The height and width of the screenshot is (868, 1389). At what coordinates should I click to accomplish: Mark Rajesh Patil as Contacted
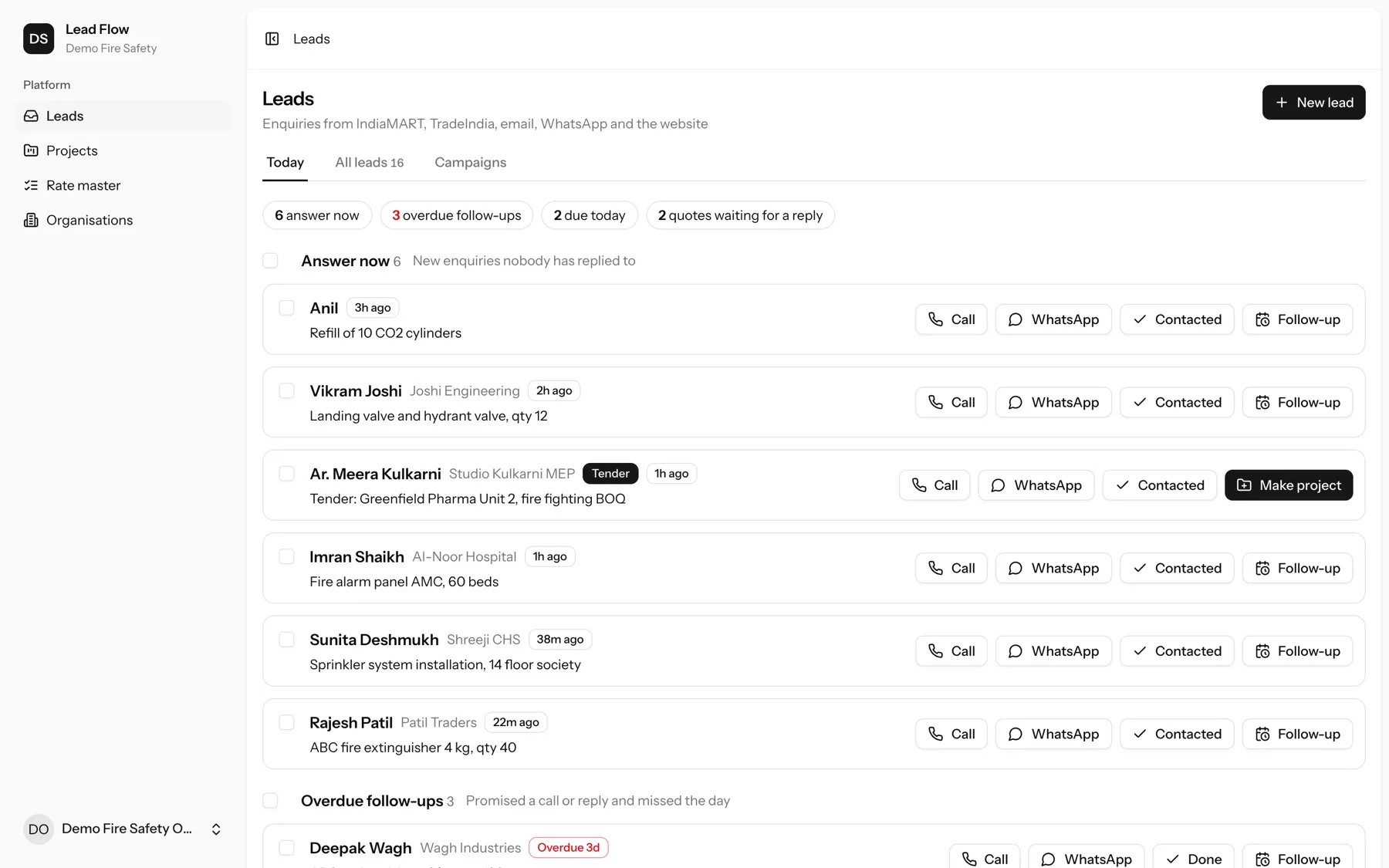1177,734
